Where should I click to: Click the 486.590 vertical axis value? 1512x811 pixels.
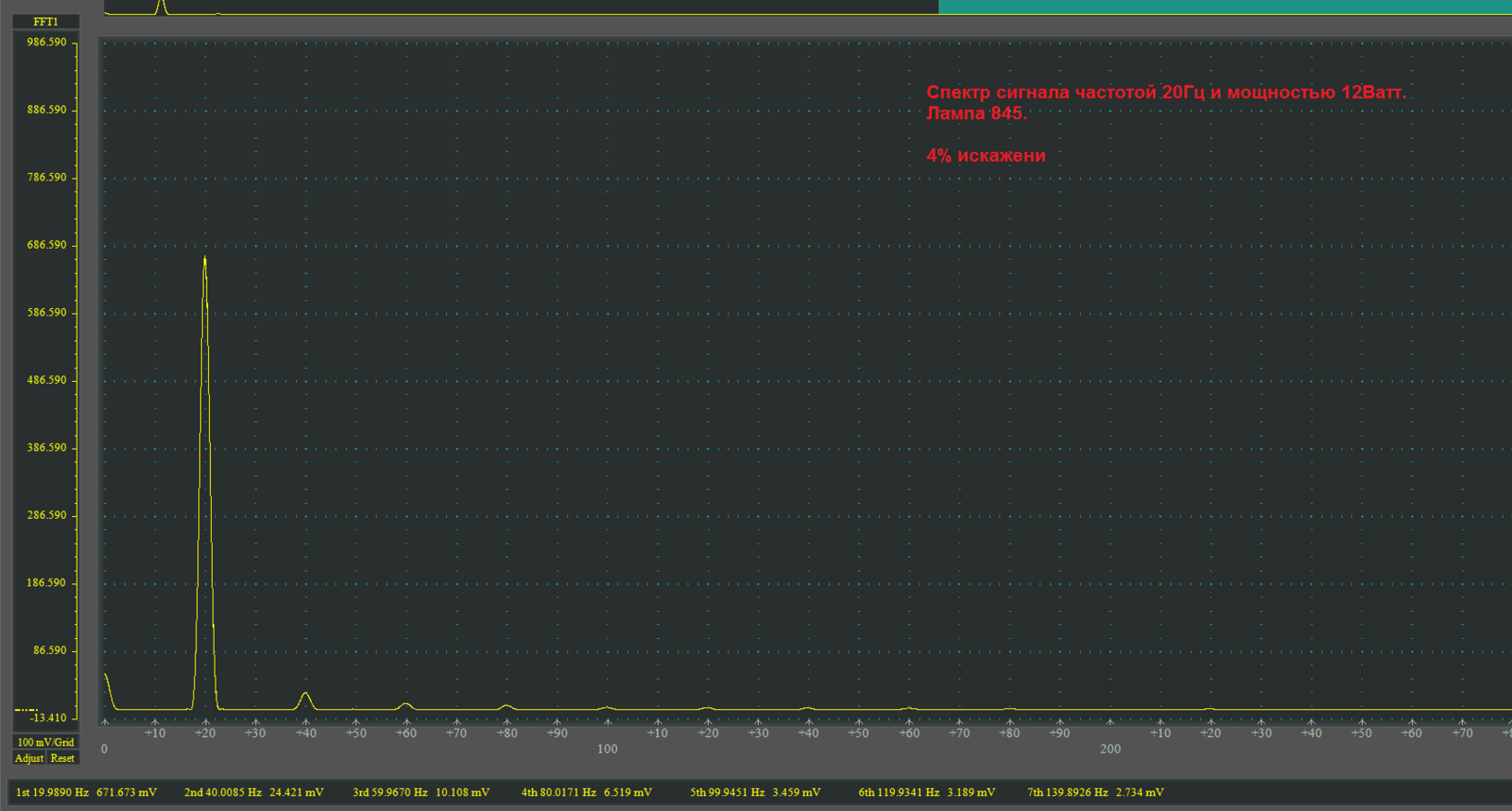click(x=47, y=380)
